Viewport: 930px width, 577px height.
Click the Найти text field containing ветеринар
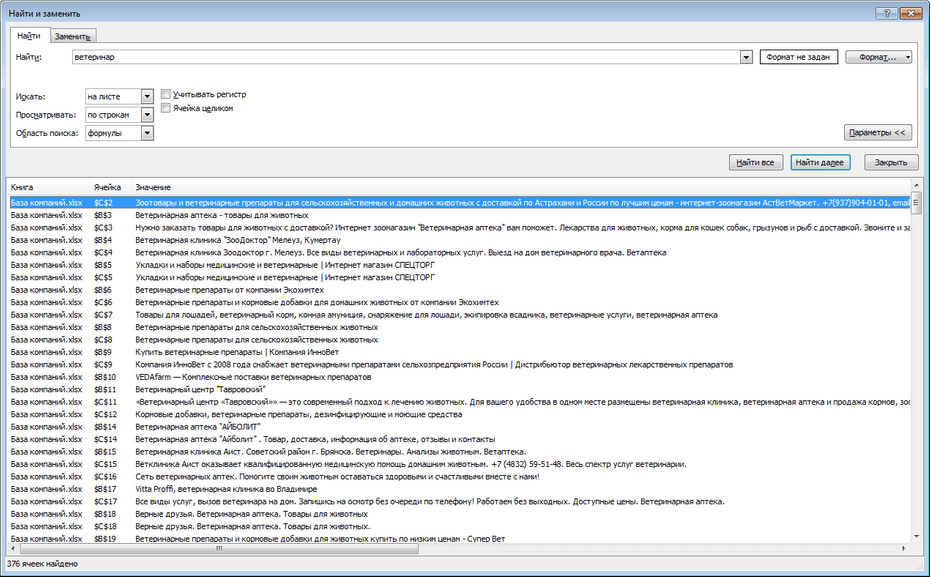coord(406,57)
